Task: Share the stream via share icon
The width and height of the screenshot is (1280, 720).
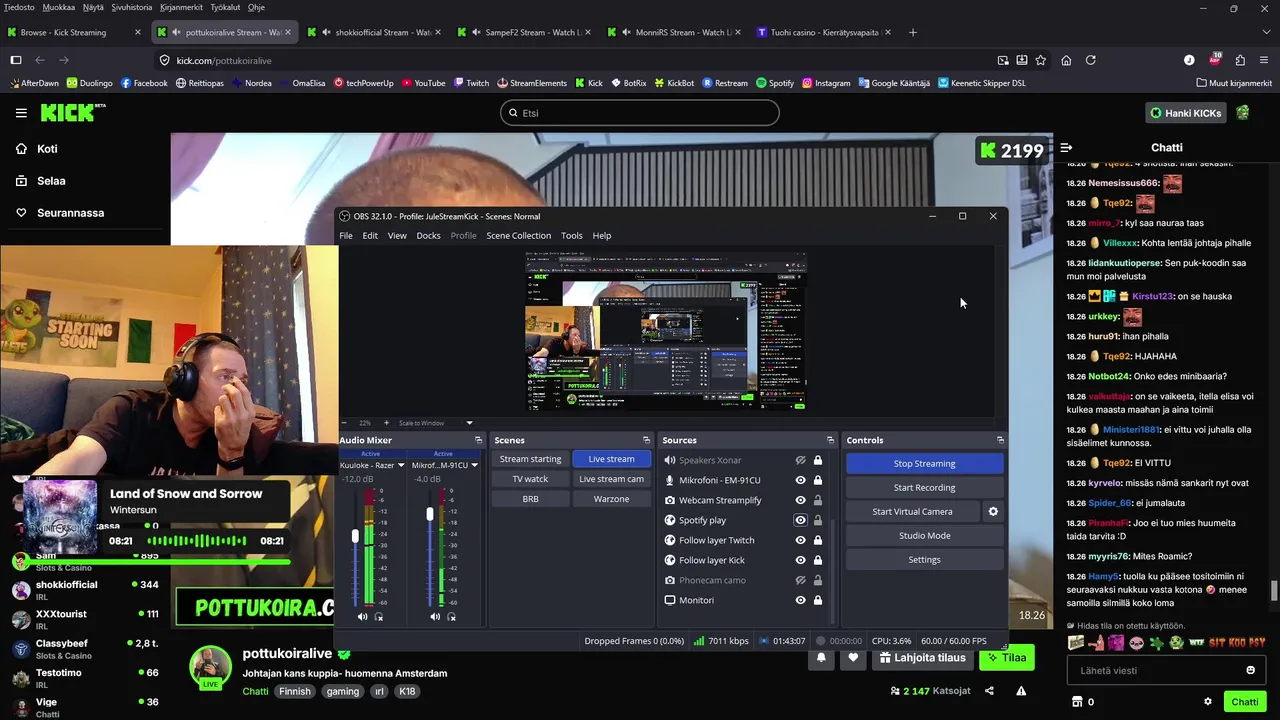Action: click(989, 691)
